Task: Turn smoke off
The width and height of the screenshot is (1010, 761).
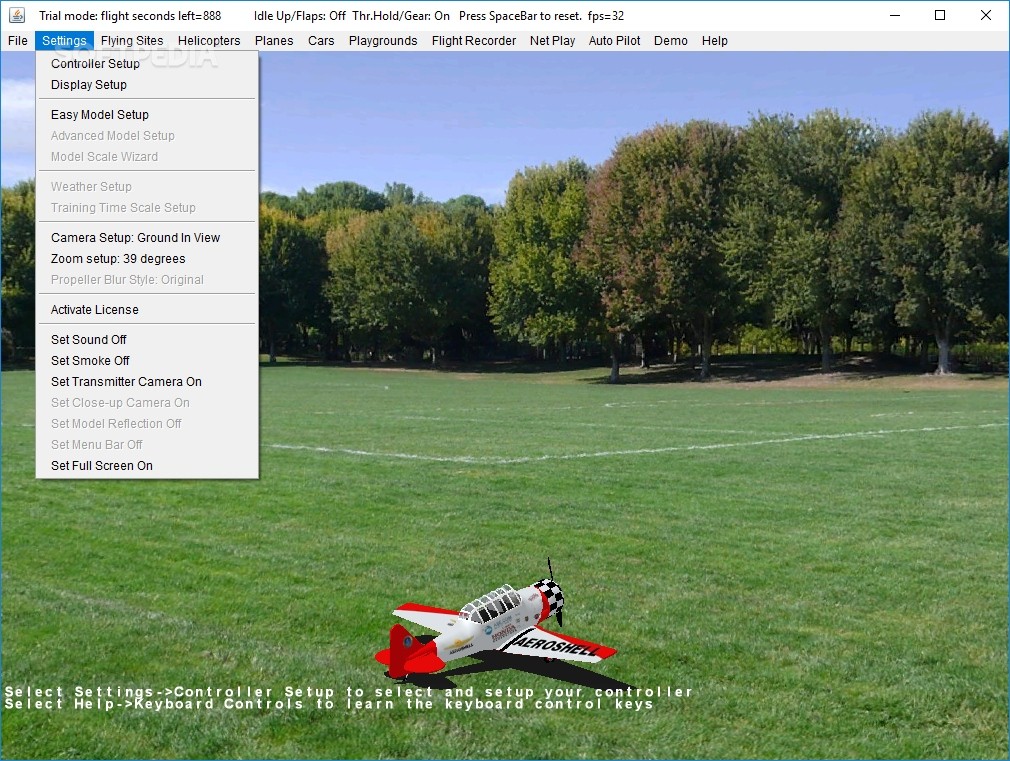Action: tap(89, 360)
